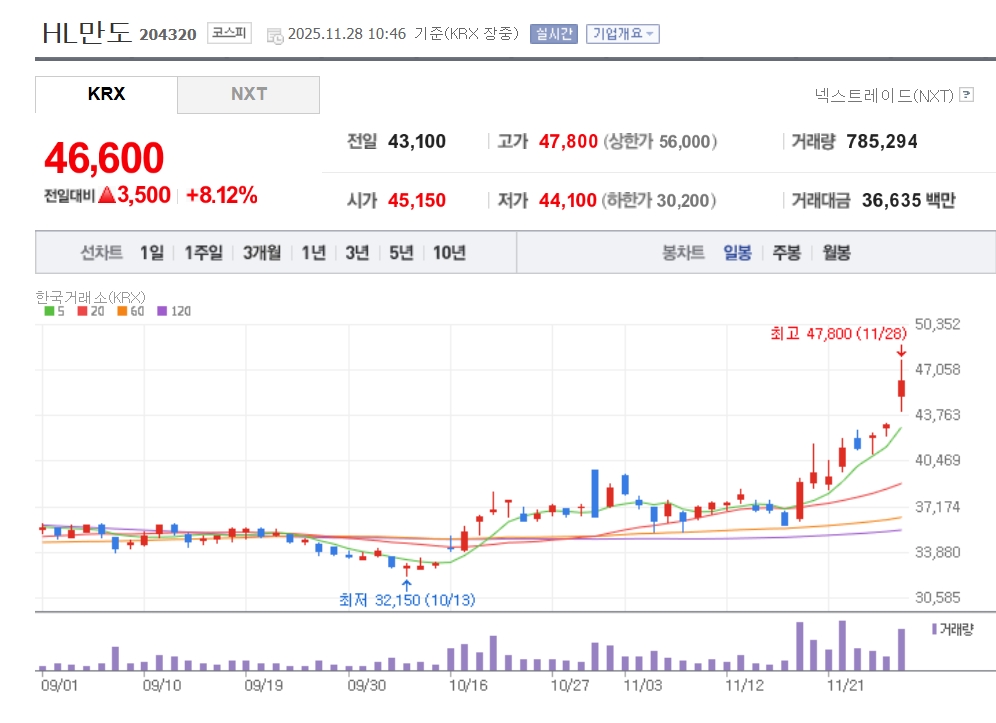Click the +8.12% change value
Screen dimensions: 996x723
pos(222,195)
